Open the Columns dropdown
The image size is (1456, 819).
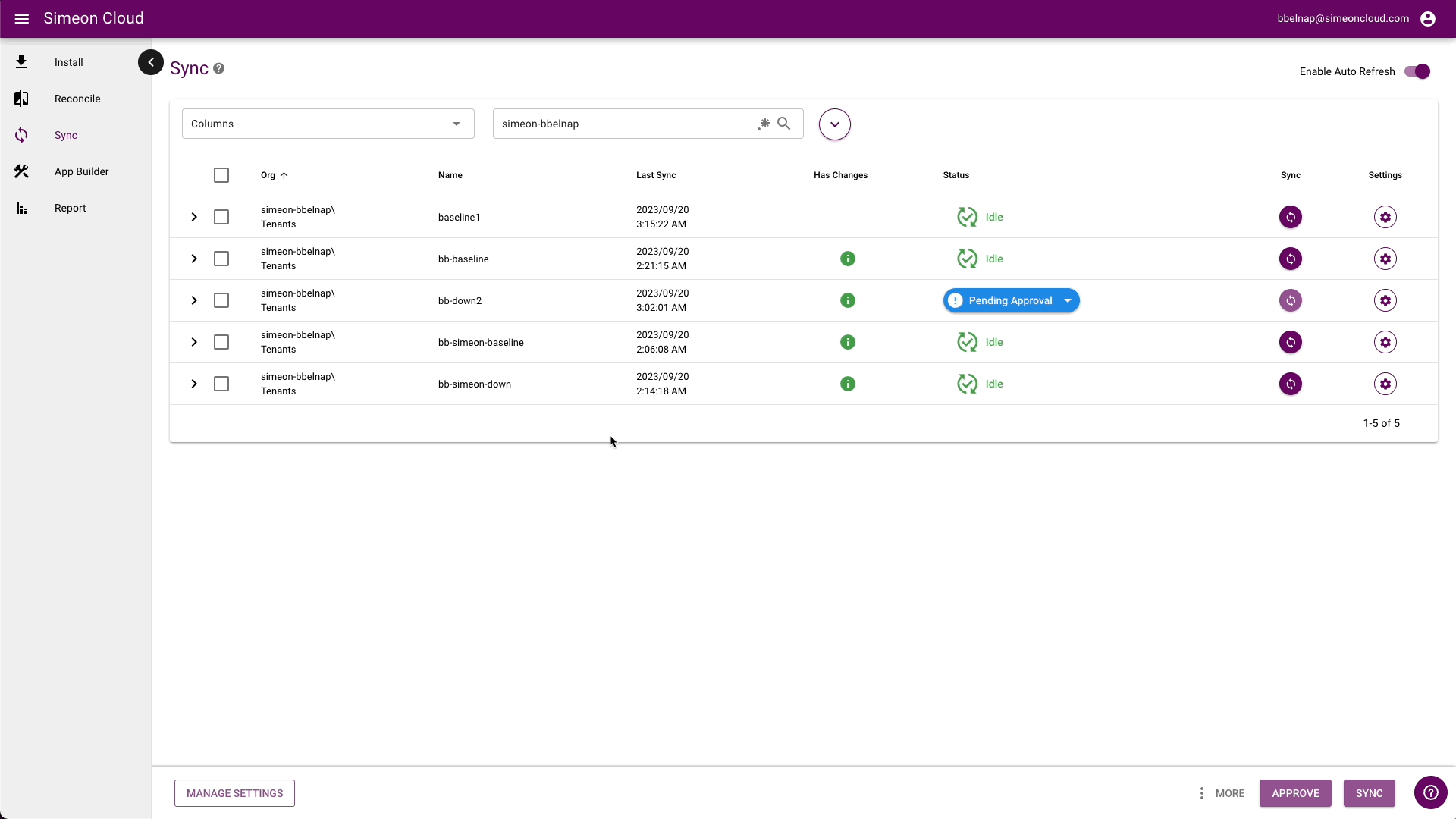pos(328,124)
